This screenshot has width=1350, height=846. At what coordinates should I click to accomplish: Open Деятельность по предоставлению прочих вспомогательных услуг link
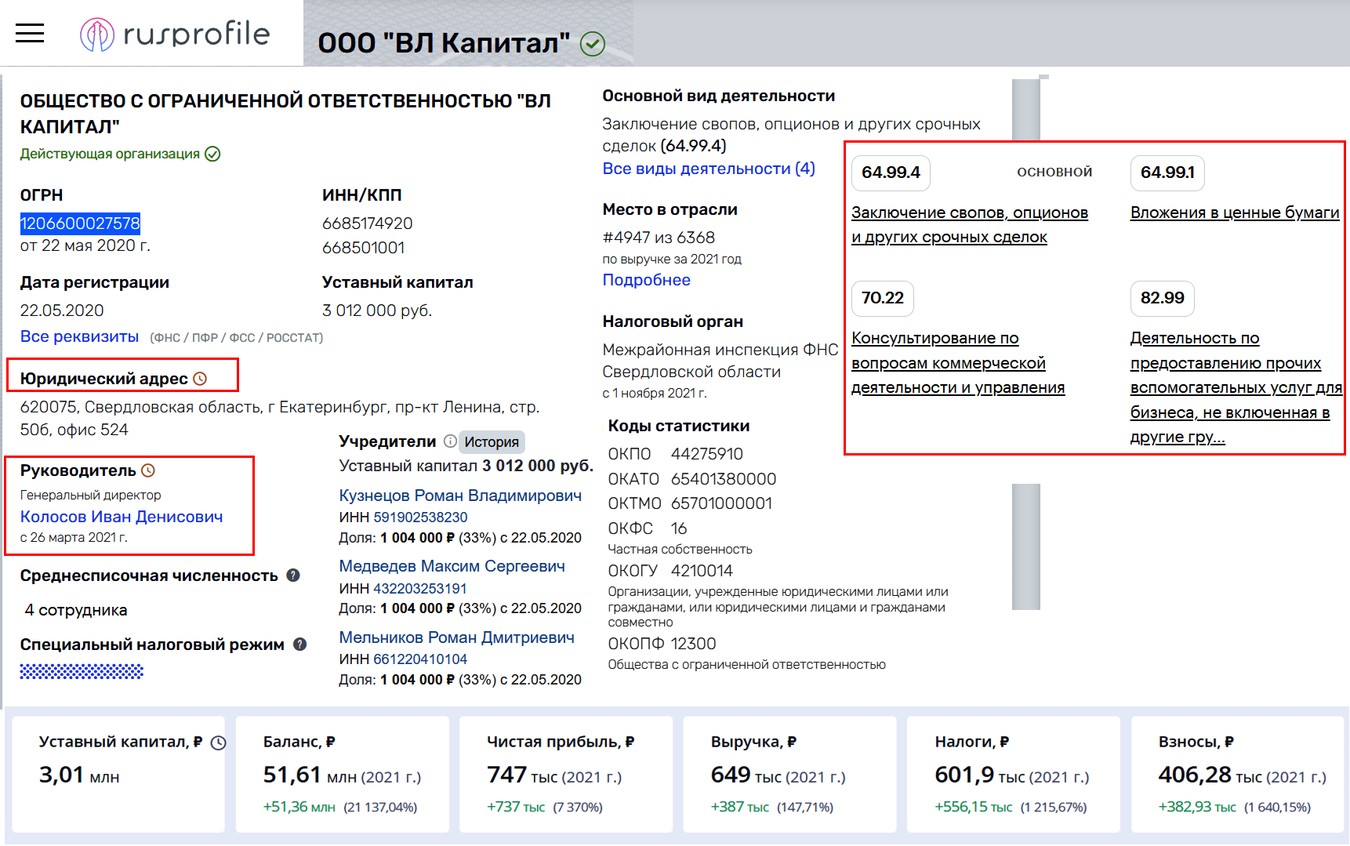click(1236, 388)
